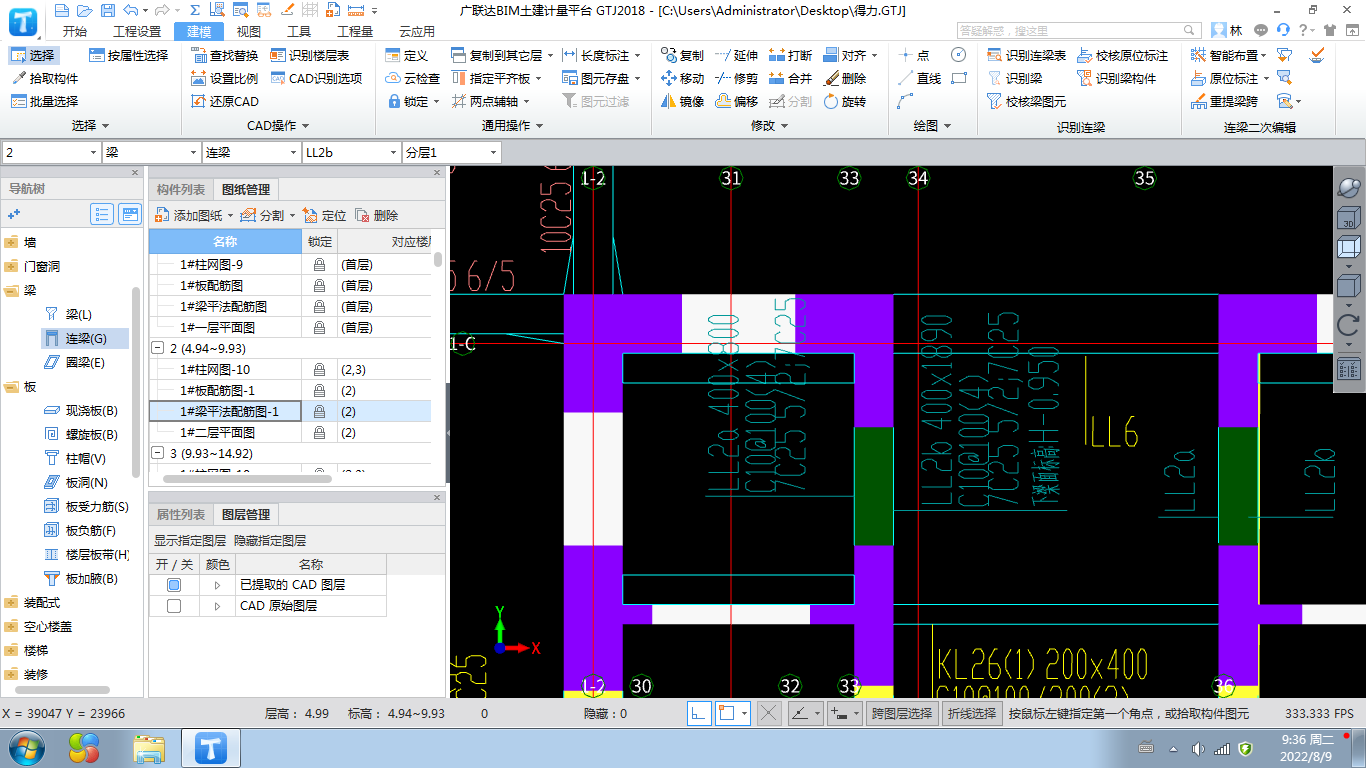The height and width of the screenshot is (768, 1366).
Task: Click 重提梁跨 tool
Action: click(1226, 101)
